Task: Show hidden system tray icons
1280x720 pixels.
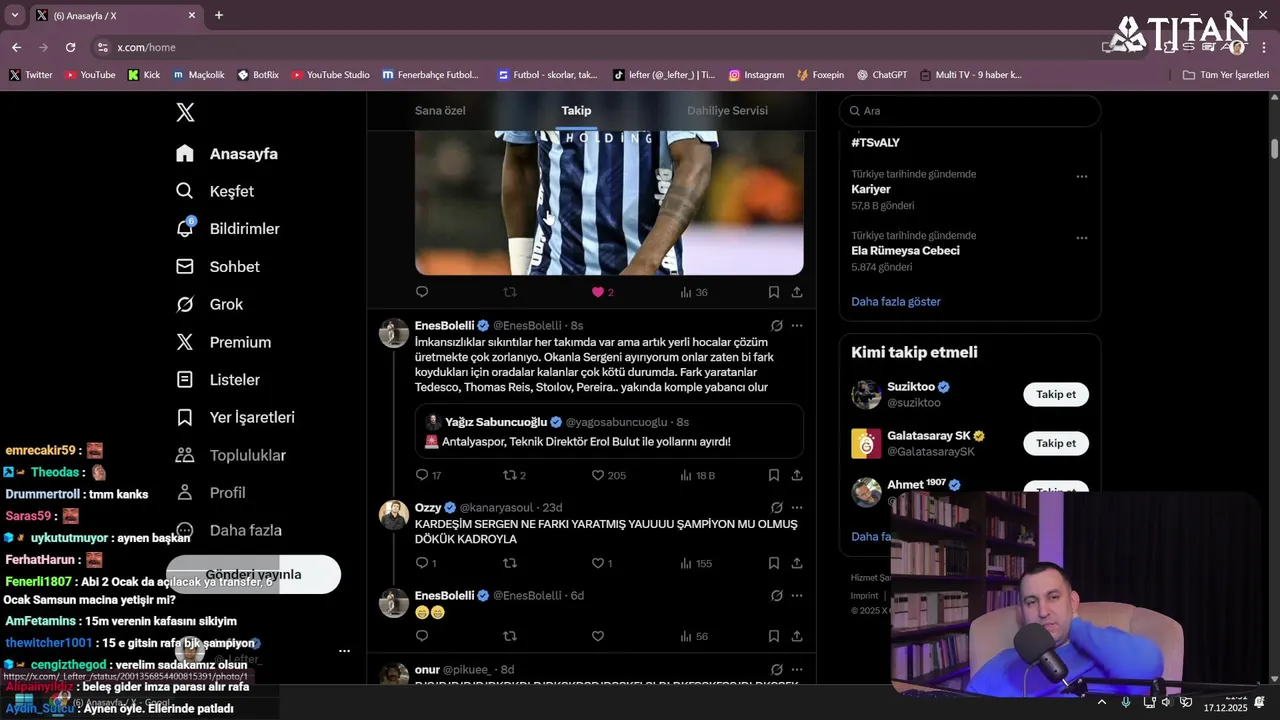Action: 1101,702
